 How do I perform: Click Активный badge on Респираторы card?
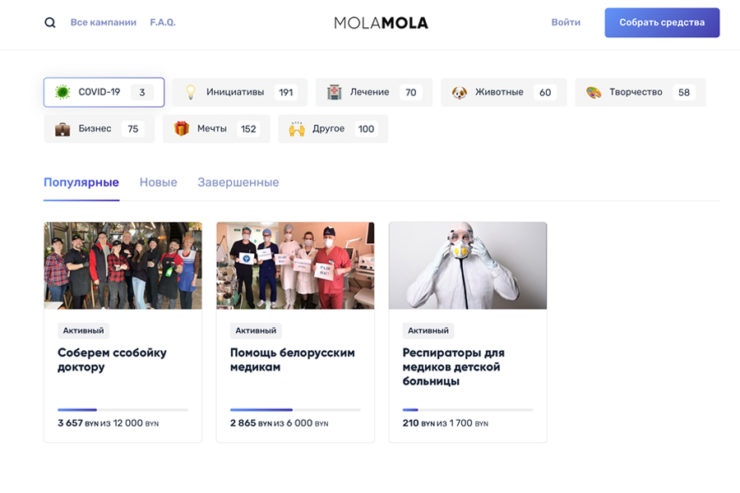pos(428,331)
